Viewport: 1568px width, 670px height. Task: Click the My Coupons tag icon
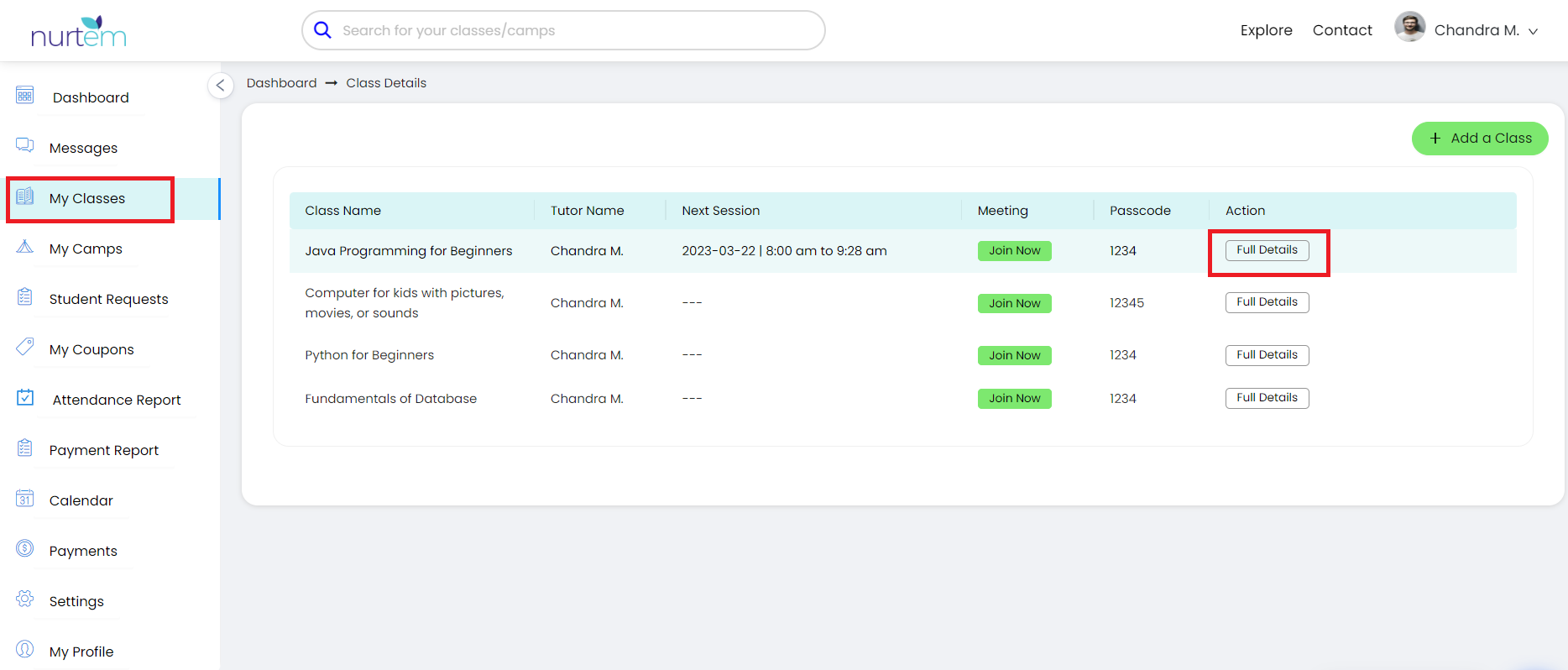25,347
